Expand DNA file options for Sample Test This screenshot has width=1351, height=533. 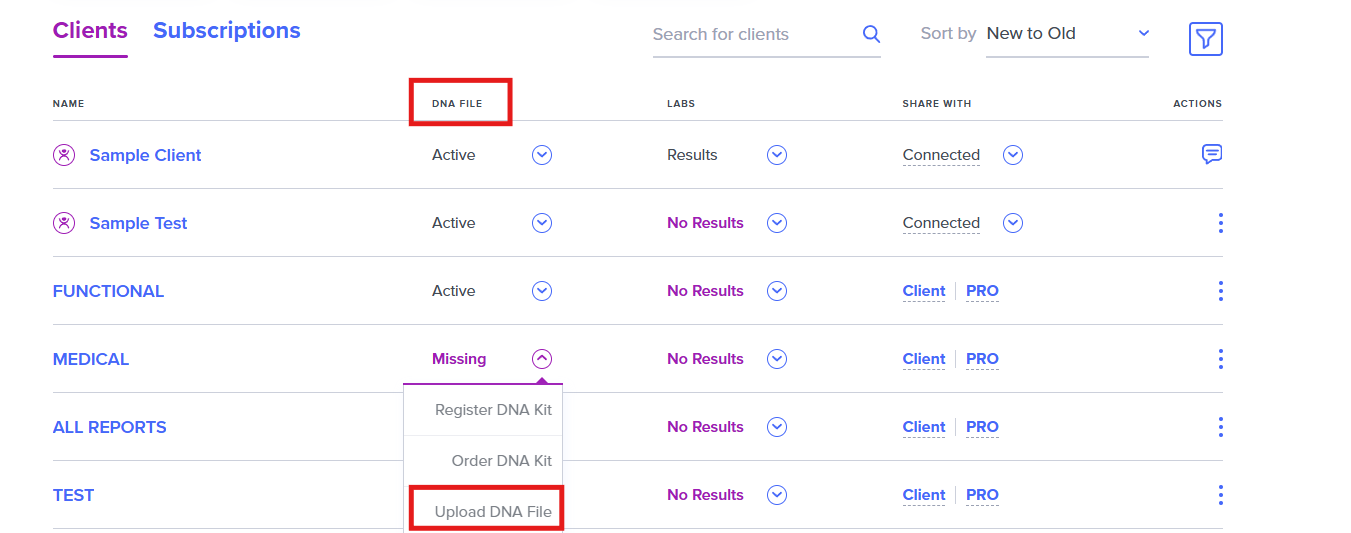[x=542, y=223]
